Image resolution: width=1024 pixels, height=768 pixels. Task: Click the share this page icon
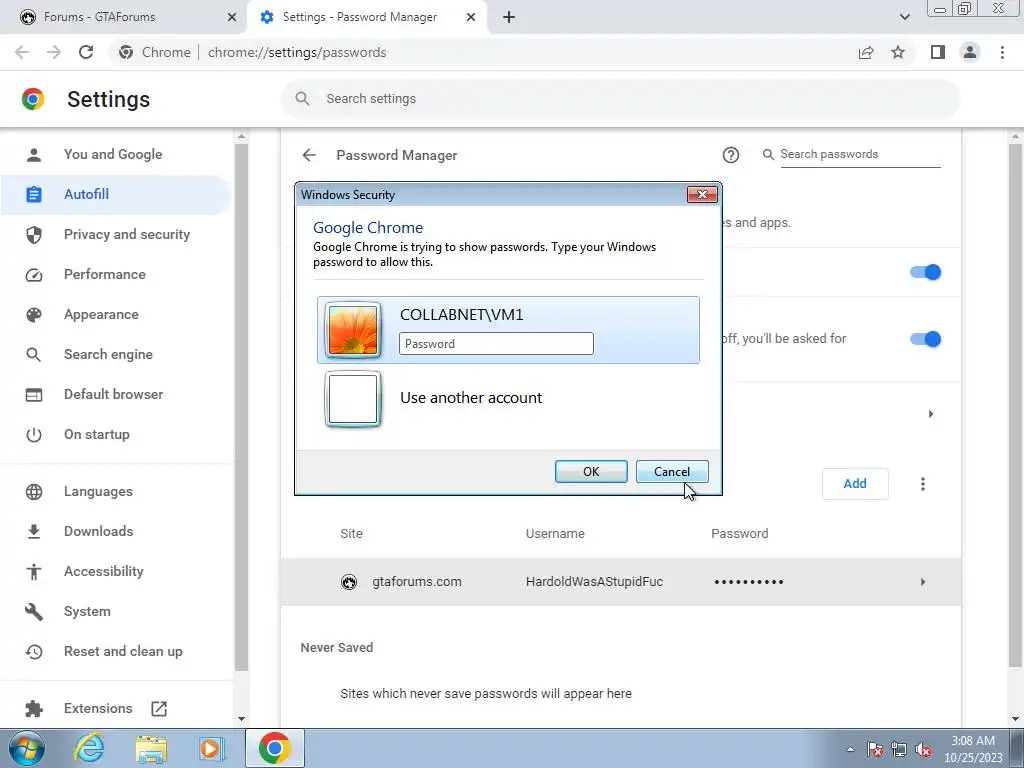(866, 52)
